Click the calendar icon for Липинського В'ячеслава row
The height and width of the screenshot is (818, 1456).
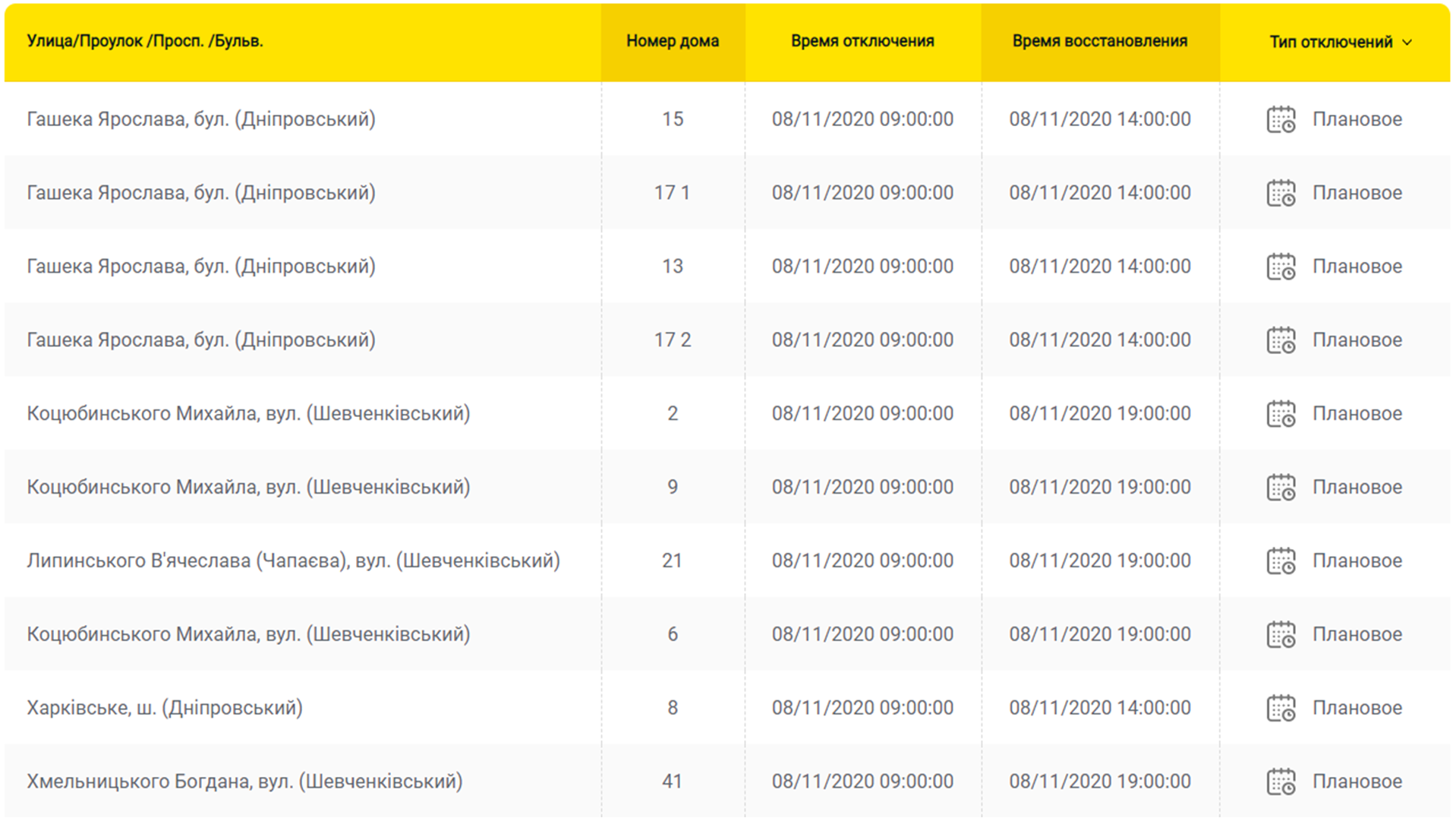pyautogui.click(x=1281, y=562)
